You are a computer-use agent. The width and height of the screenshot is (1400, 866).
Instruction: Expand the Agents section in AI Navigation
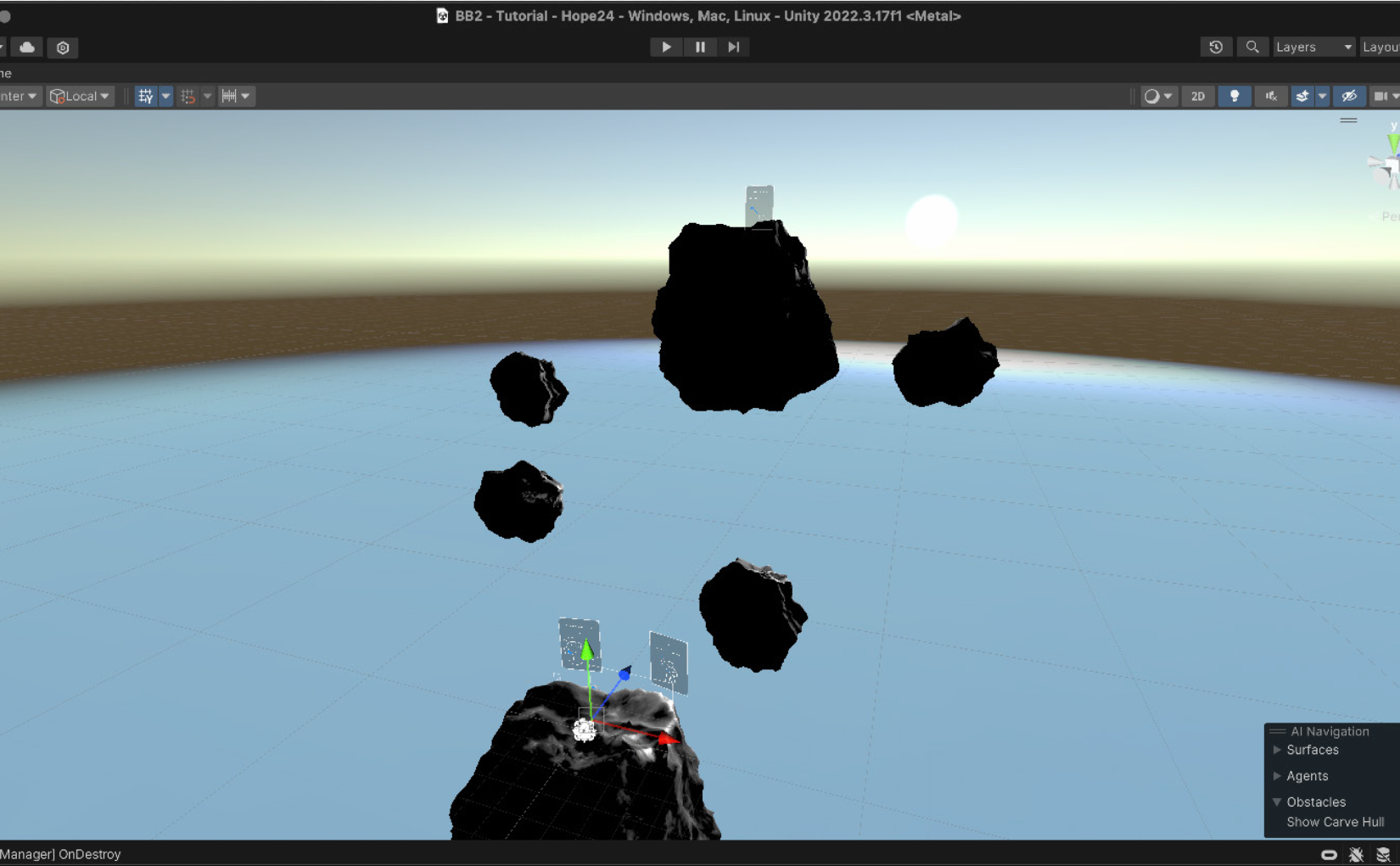click(1278, 776)
